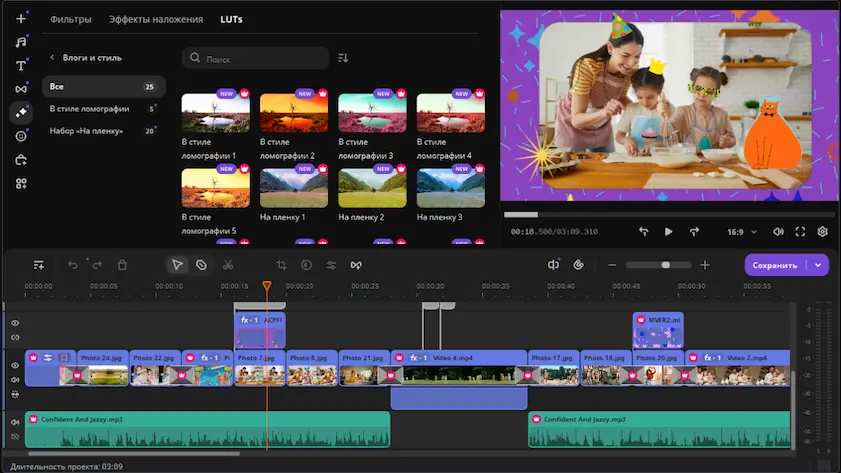Toggle visibility of the top overlay track
The height and width of the screenshot is (473, 841).
click(x=15, y=323)
